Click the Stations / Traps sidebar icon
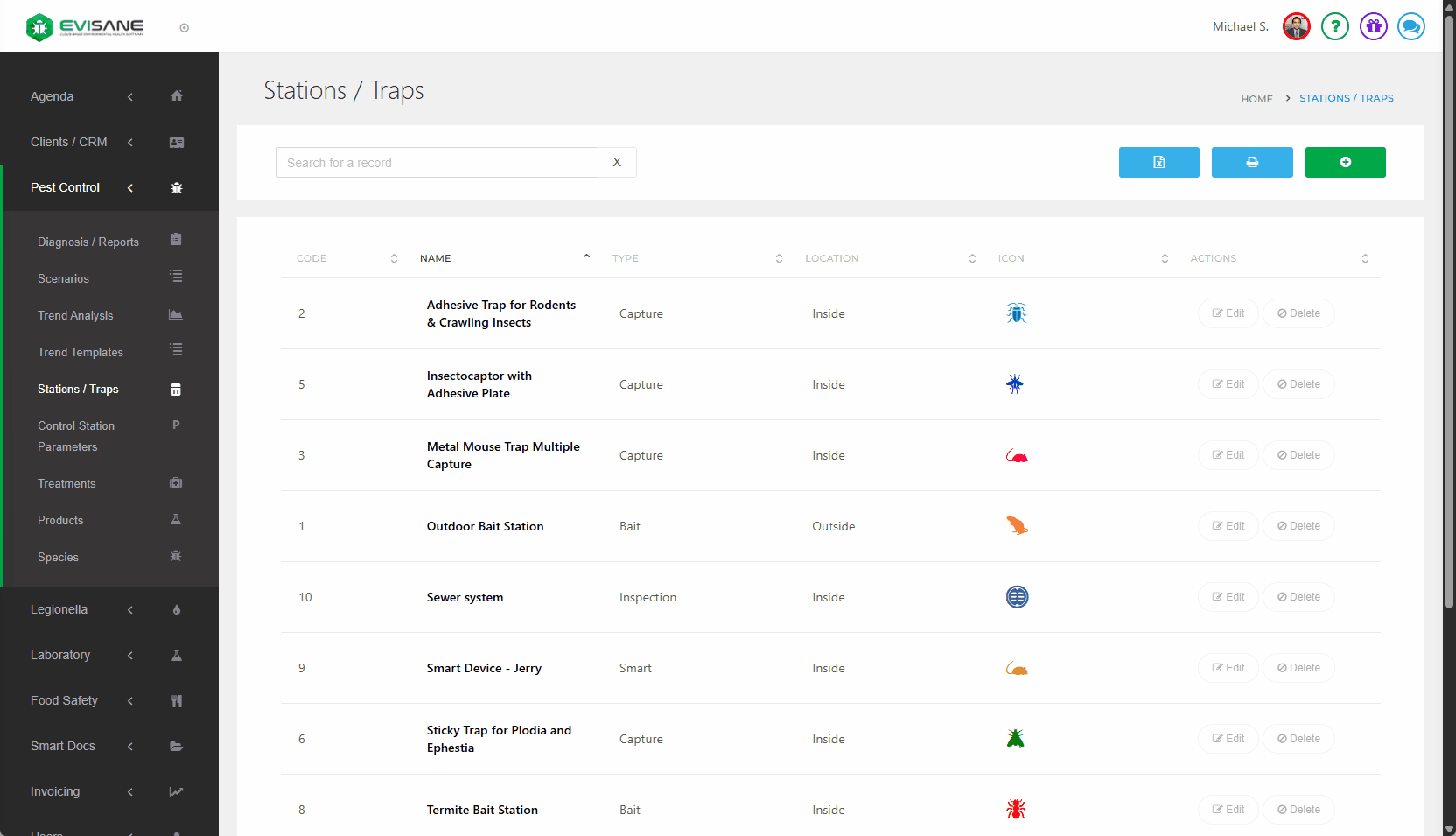This screenshot has height=836, width=1456. point(176,390)
